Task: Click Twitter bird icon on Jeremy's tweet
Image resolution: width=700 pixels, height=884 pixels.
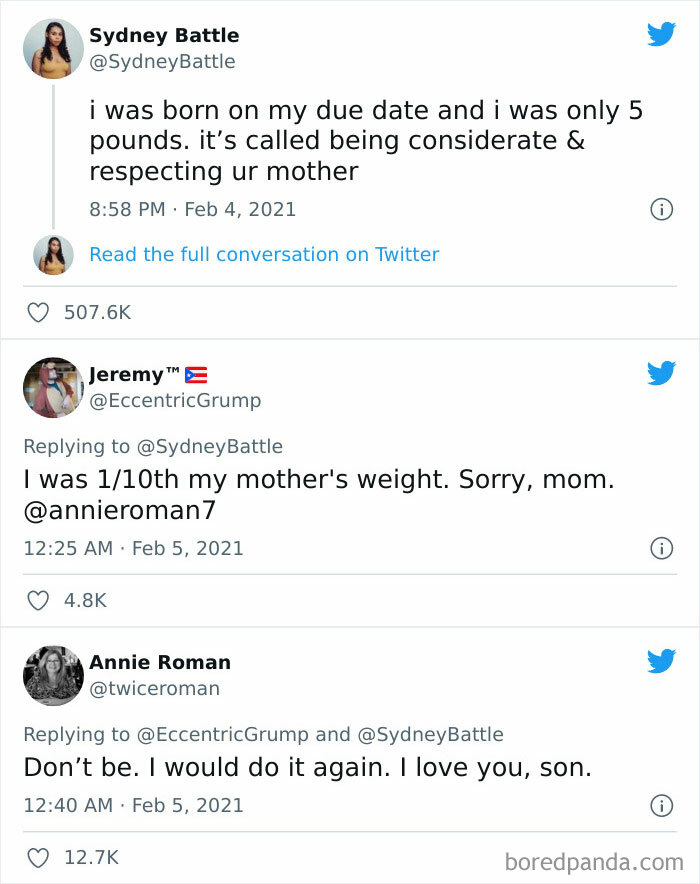Action: (x=661, y=374)
